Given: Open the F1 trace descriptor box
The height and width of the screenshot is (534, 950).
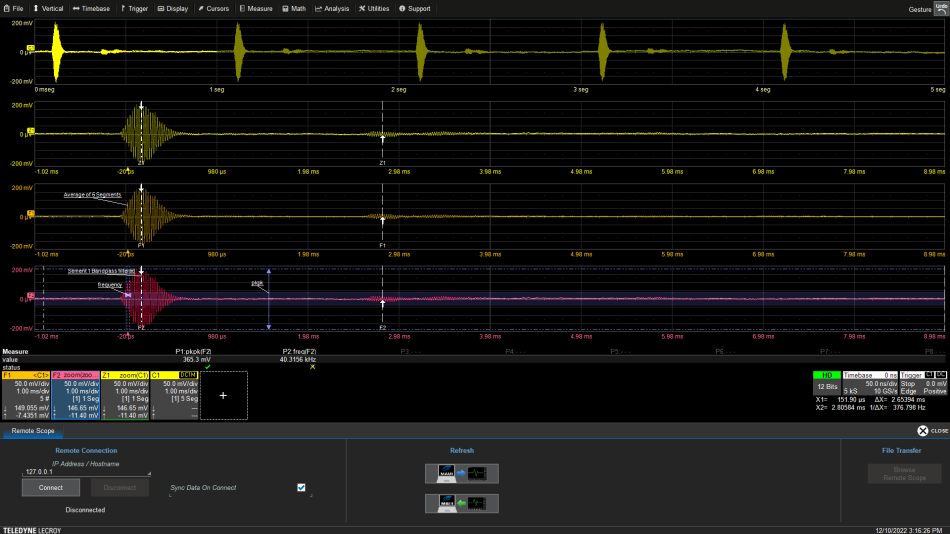Looking at the screenshot, I should pos(25,396).
